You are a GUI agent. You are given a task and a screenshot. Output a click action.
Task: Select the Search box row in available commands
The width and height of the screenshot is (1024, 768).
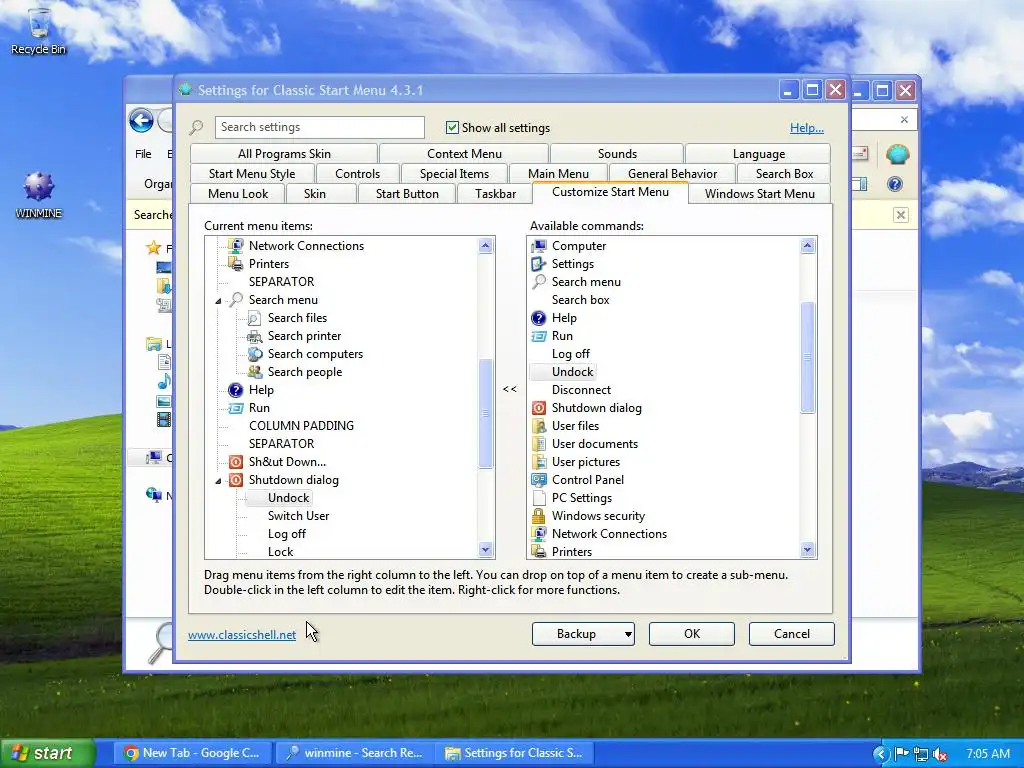pos(580,300)
